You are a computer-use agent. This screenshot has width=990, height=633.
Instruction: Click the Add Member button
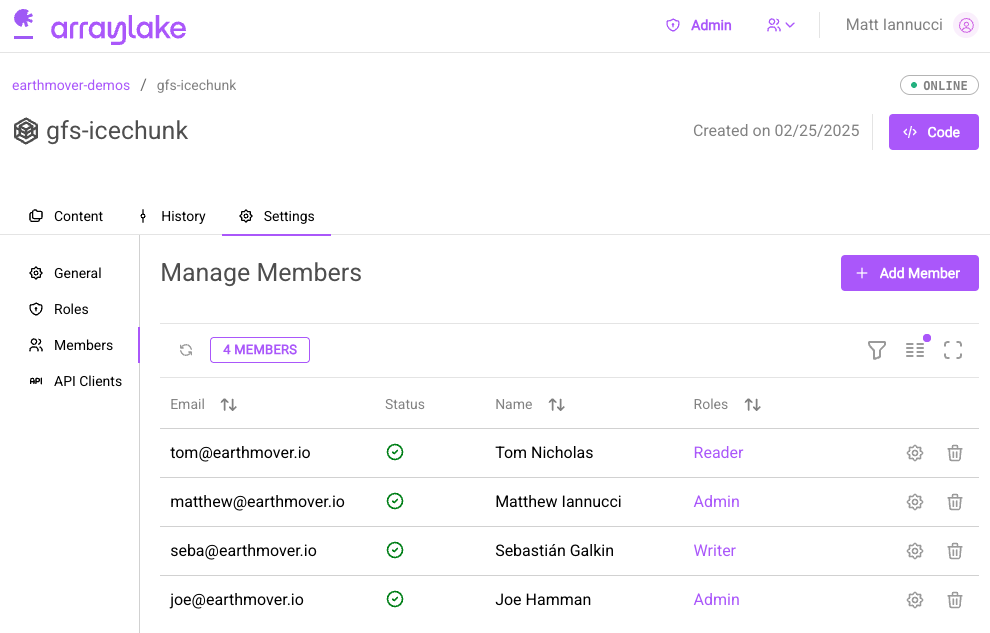click(910, 273)
